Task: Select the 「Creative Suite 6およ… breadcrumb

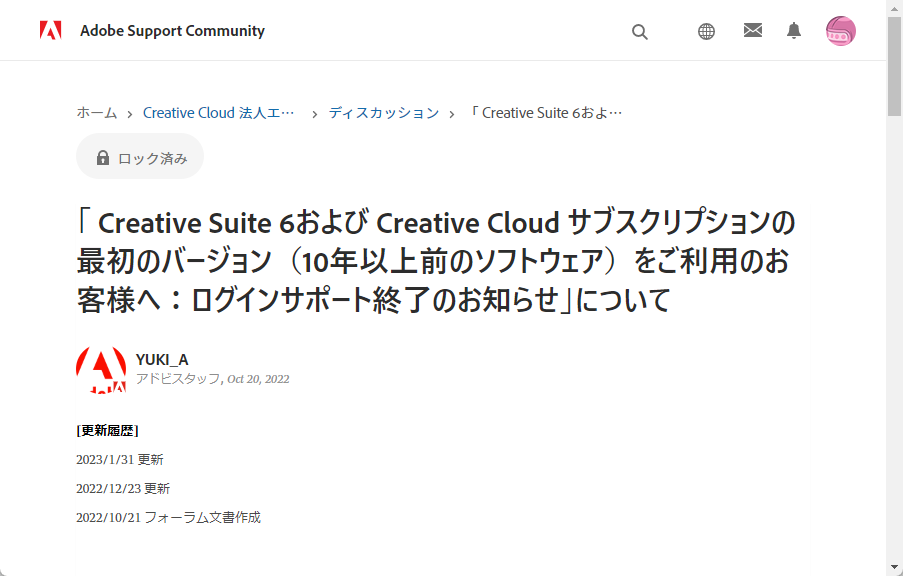Action: click(546, 113)
